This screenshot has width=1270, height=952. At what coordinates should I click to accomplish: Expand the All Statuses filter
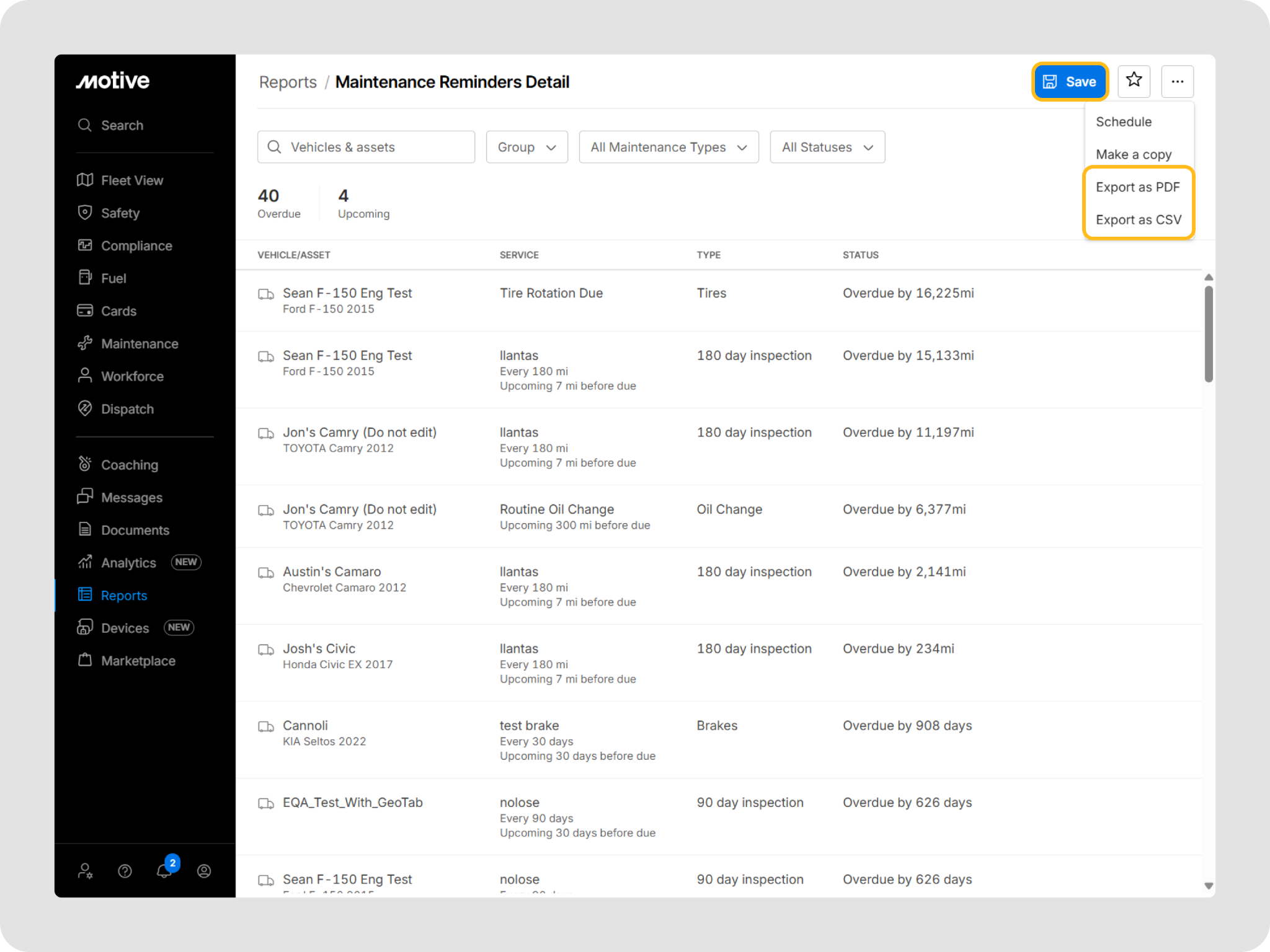coord(827,148)
